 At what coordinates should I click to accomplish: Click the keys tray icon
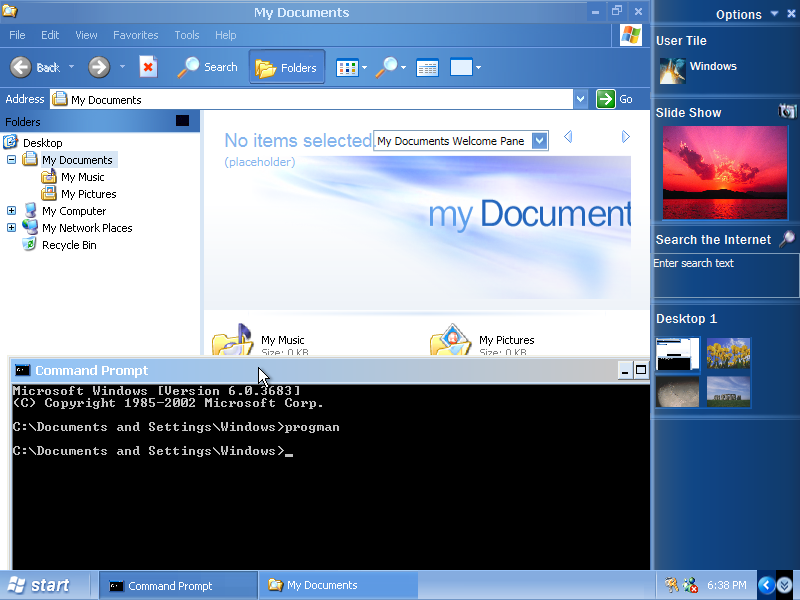click(671, 585)
